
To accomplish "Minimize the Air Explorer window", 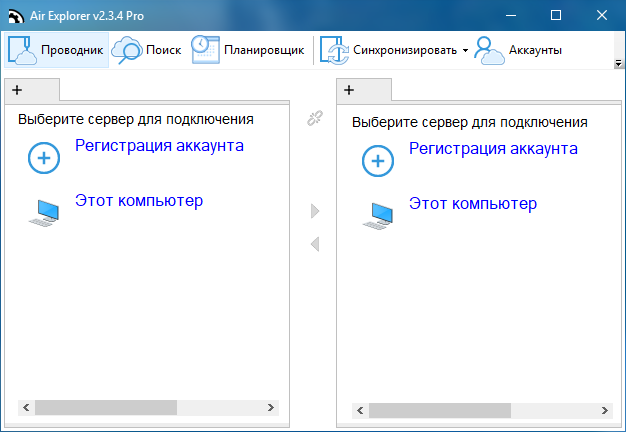I will coord(511,16).
